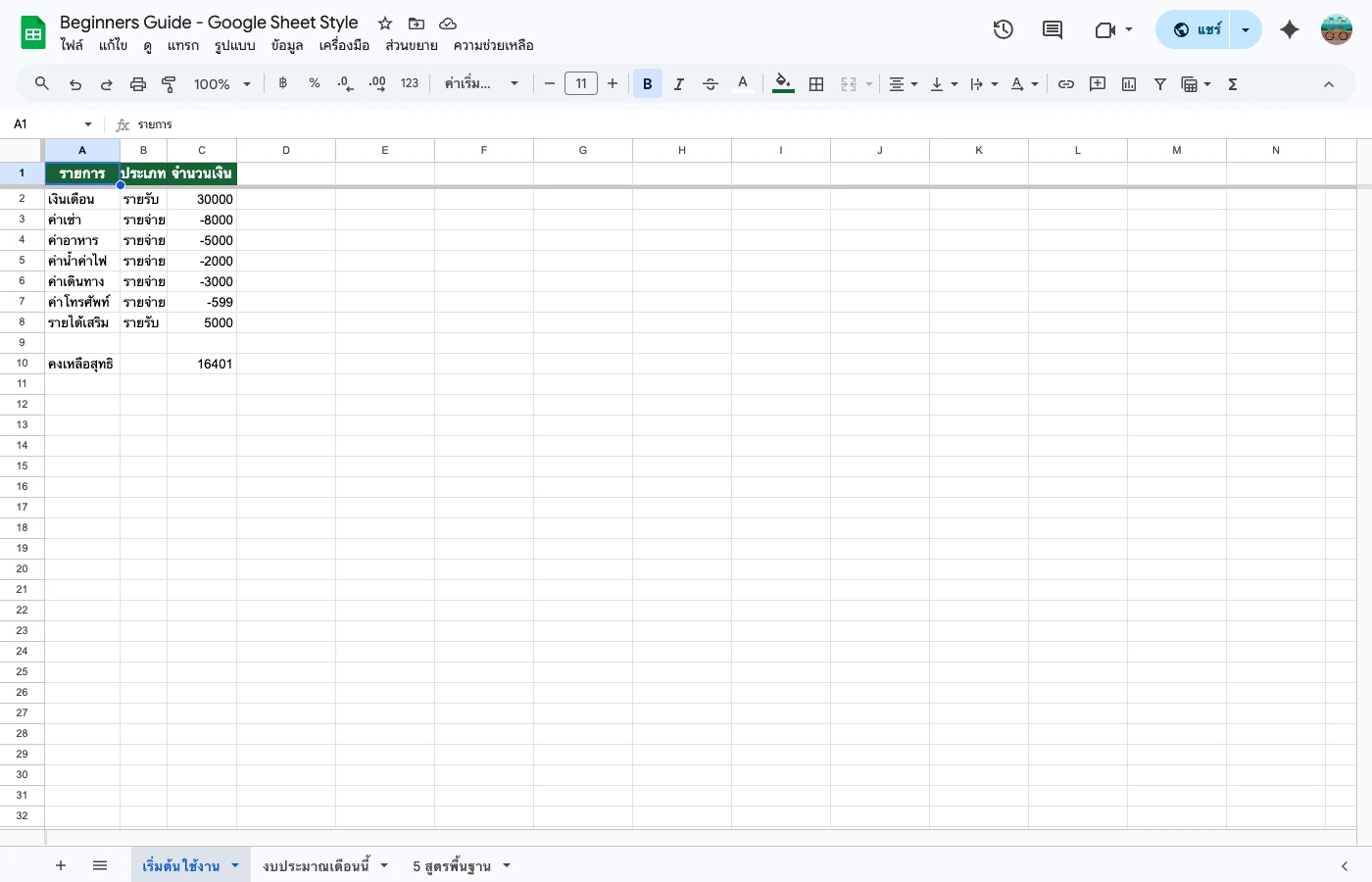This screenshot has width=1372, height=882.
Task: Create a filter on the data
Action: pyautogui.click(x=1160, y=83)
